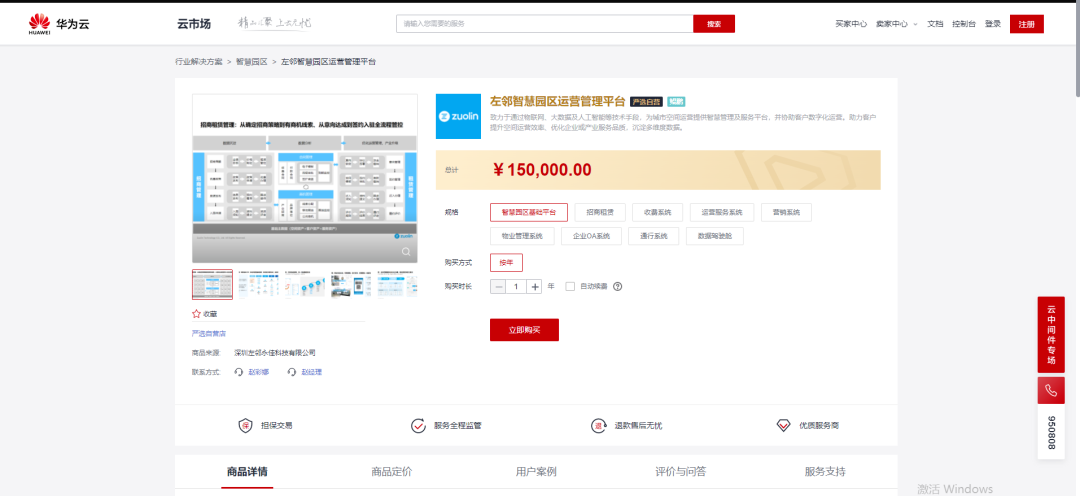
Task: Click the search input field
Action: pos(543,23)
